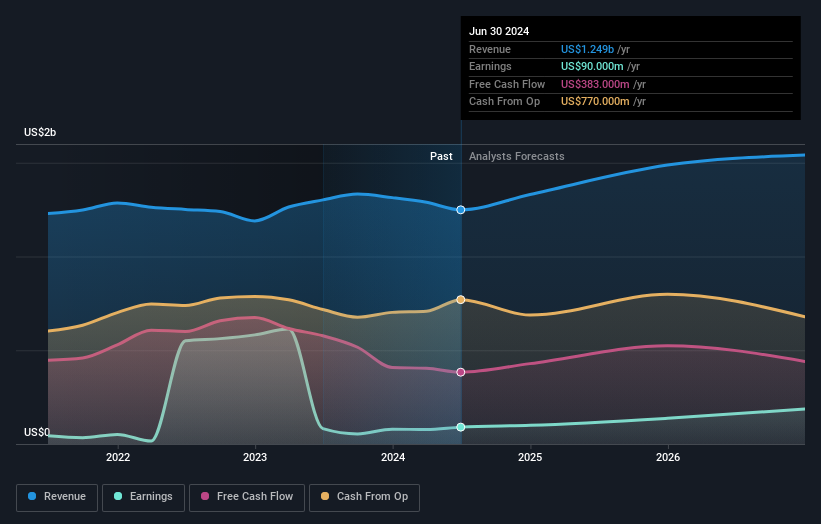Screen dimensions: 821x524
Task: Click the Analysts Forecasts label
Action: tap(516, 156)
